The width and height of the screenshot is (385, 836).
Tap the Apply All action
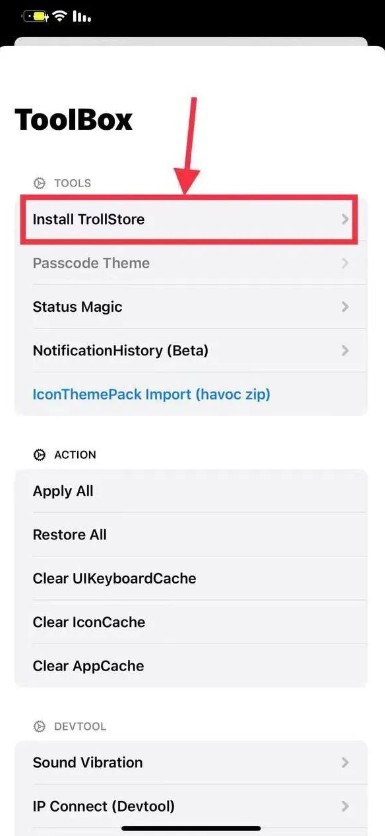tap(190, 491)
